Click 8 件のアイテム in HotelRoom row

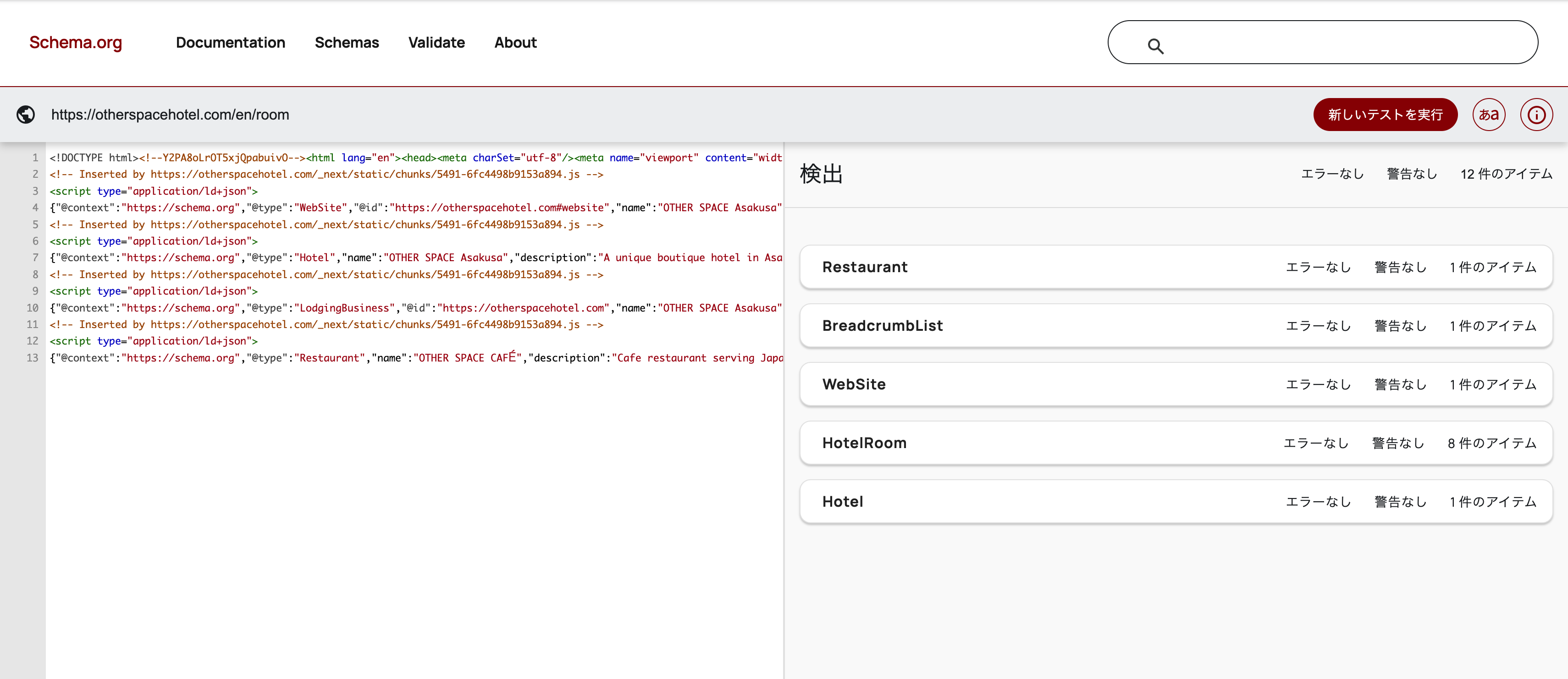[x=1492, y=443]
